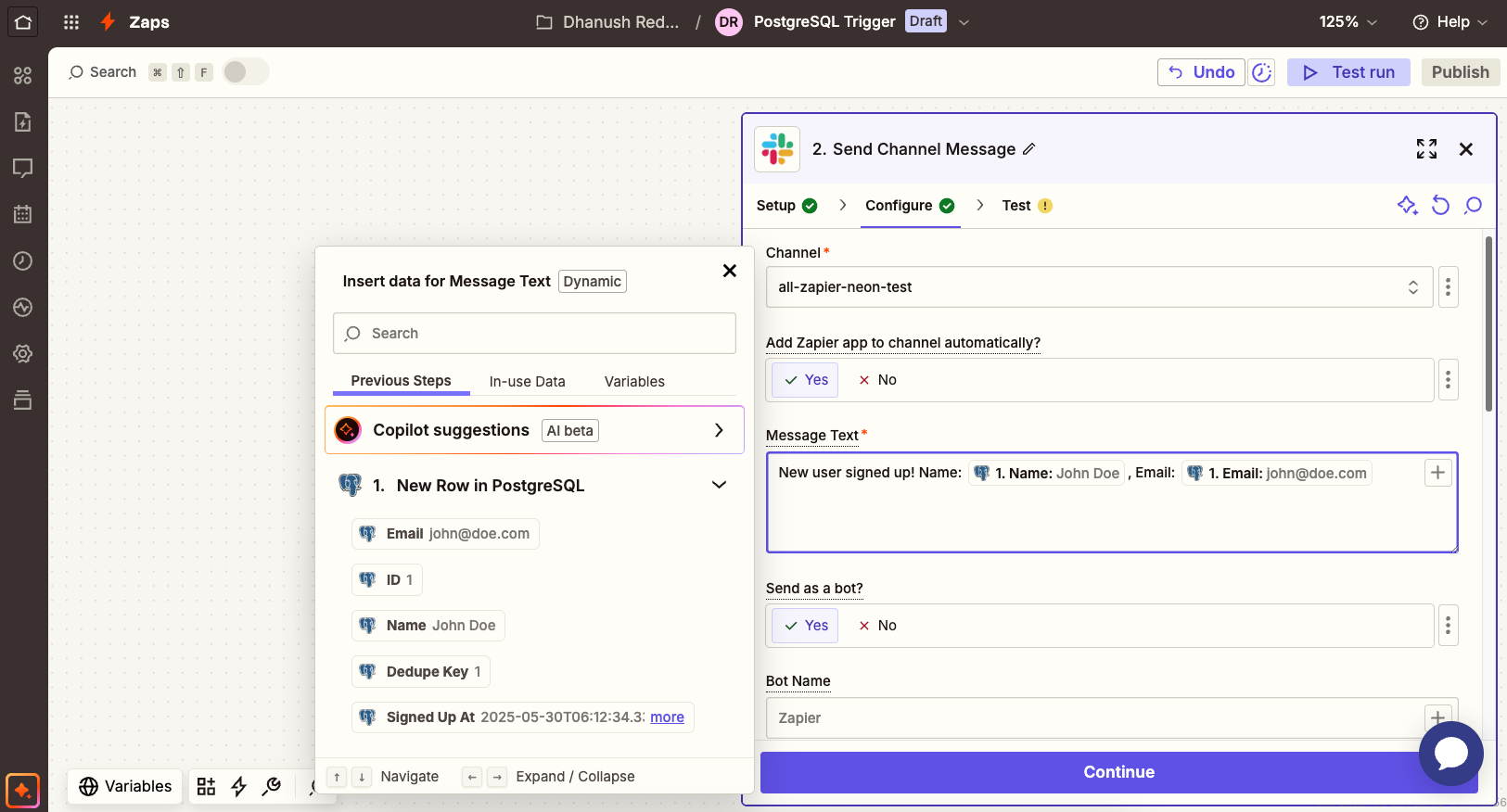Expand Copilot suggestions
The image size is (1507, 812).
(719, 430)
